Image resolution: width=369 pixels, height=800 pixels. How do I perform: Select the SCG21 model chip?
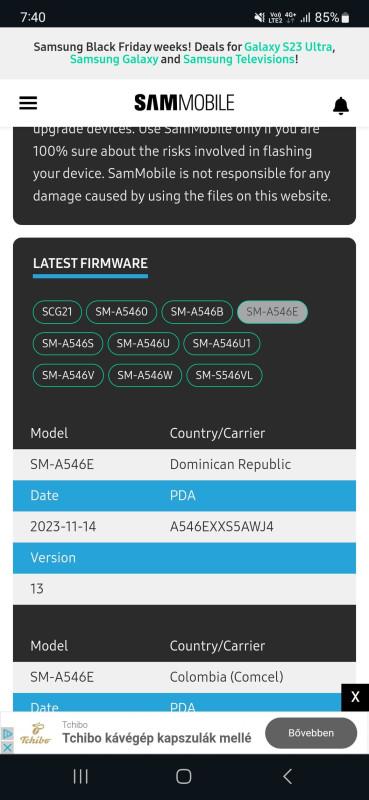point(57,312)
